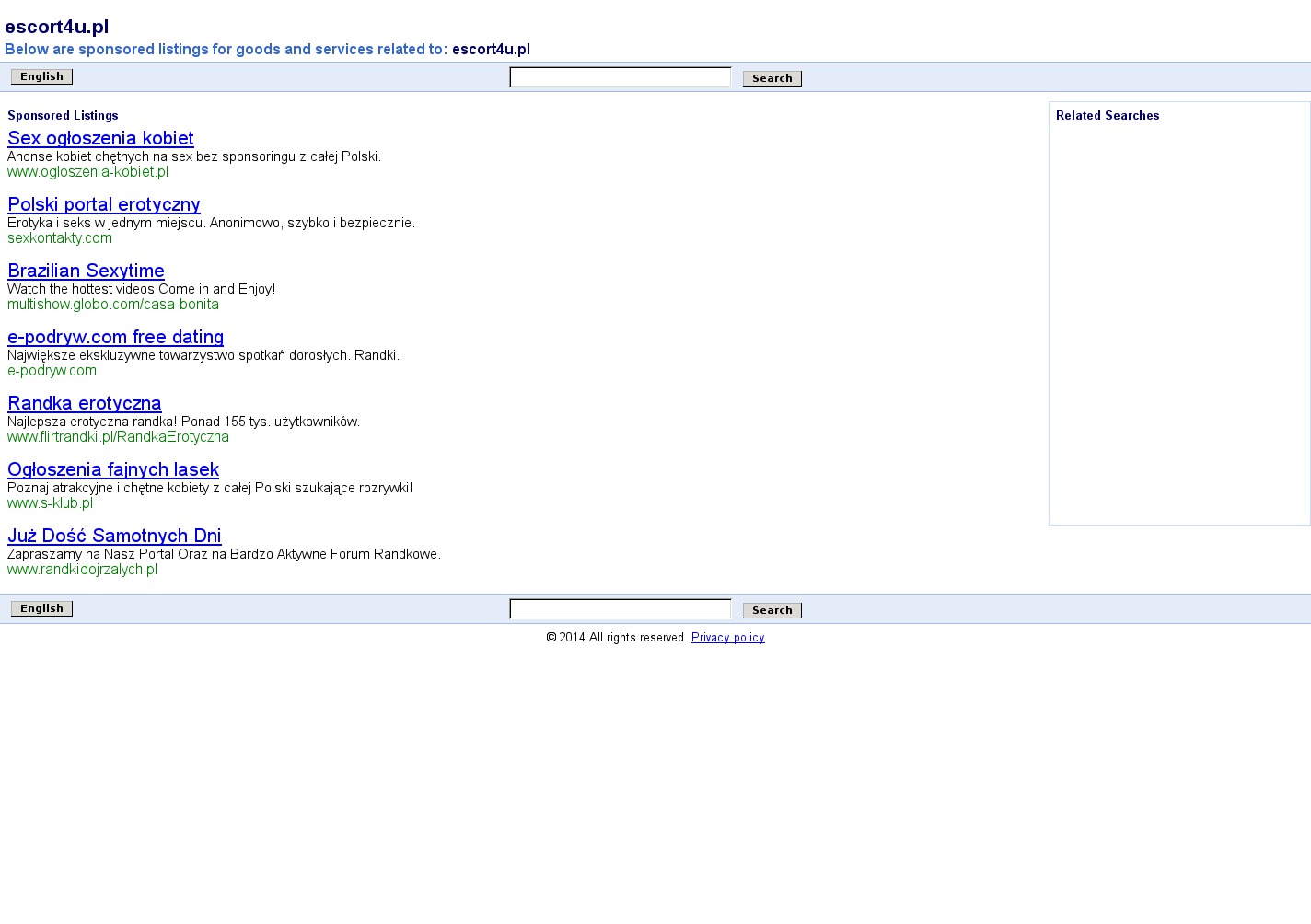The width and height of the screenshot is (1311, 924).
Task: Open the Privacy policy link in footer
Action: (727, 638)
